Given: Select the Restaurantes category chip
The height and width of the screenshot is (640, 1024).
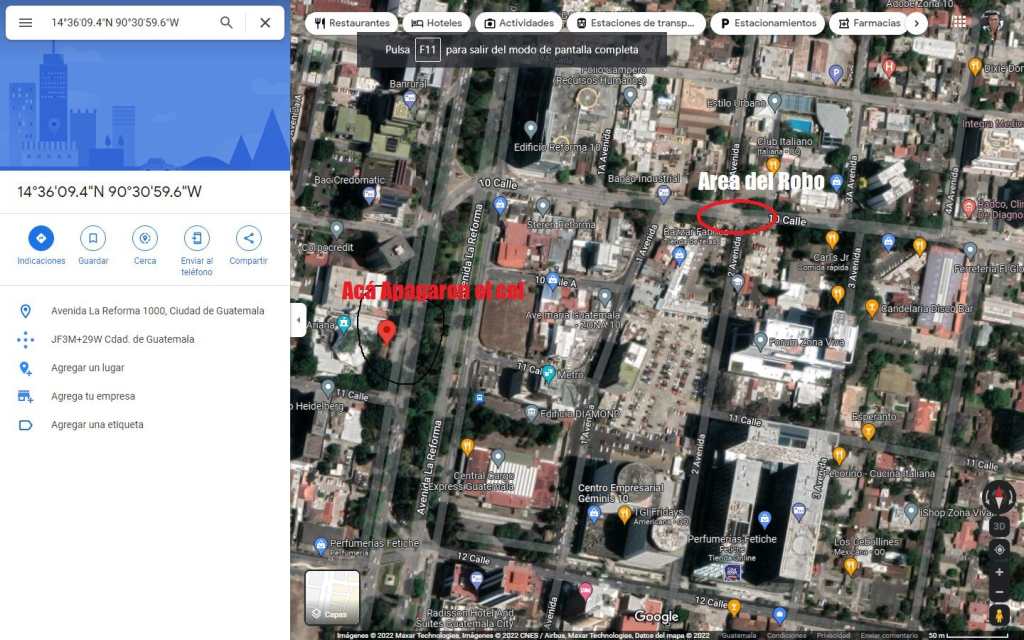Looking at the screenshot, I should 351,23.
